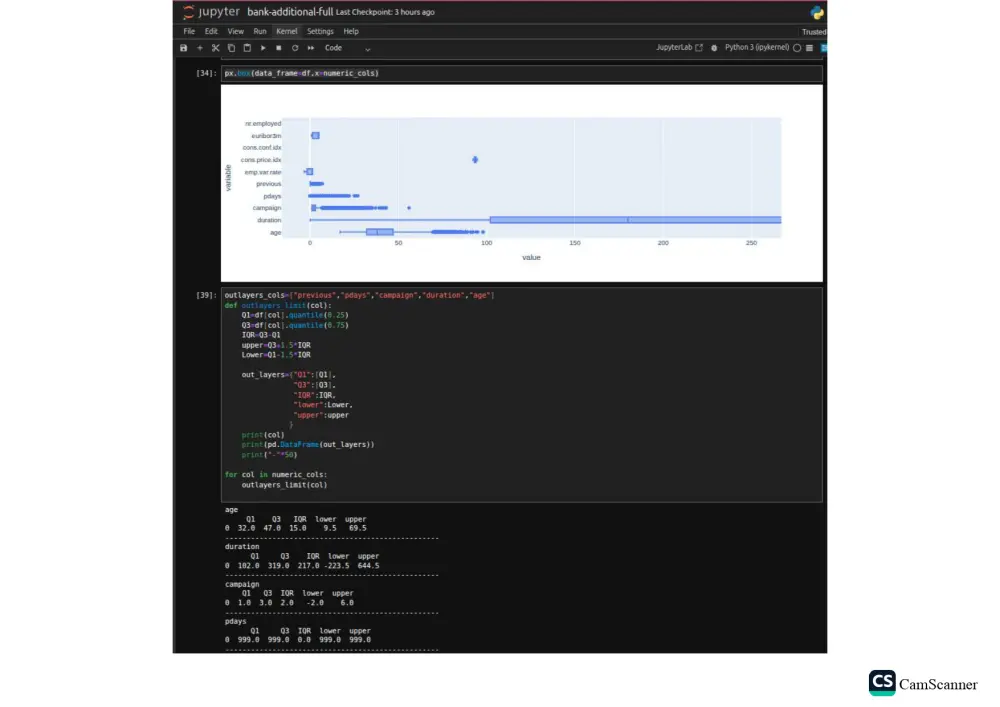
Task: Switch kernel via Python 3 (ipykernel) selector
Action: pyautogui.click(x=758, y=47)
